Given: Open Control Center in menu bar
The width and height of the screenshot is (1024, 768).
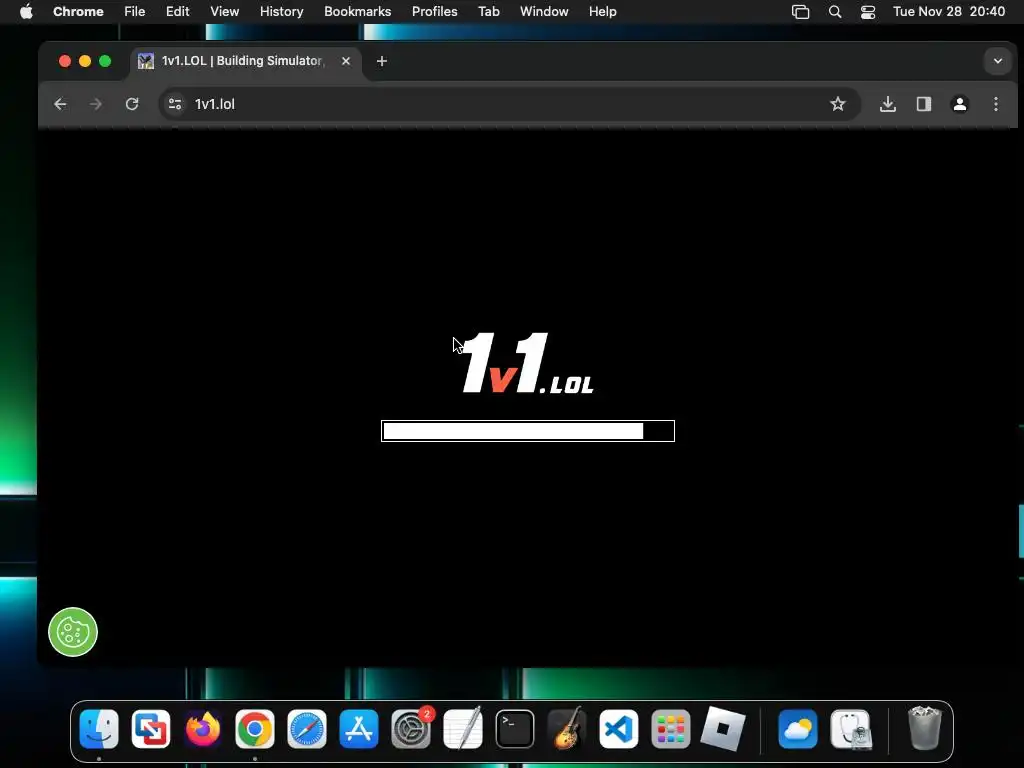Looking at the screenshot, I should pyautogui.click(x=868, y=11).
